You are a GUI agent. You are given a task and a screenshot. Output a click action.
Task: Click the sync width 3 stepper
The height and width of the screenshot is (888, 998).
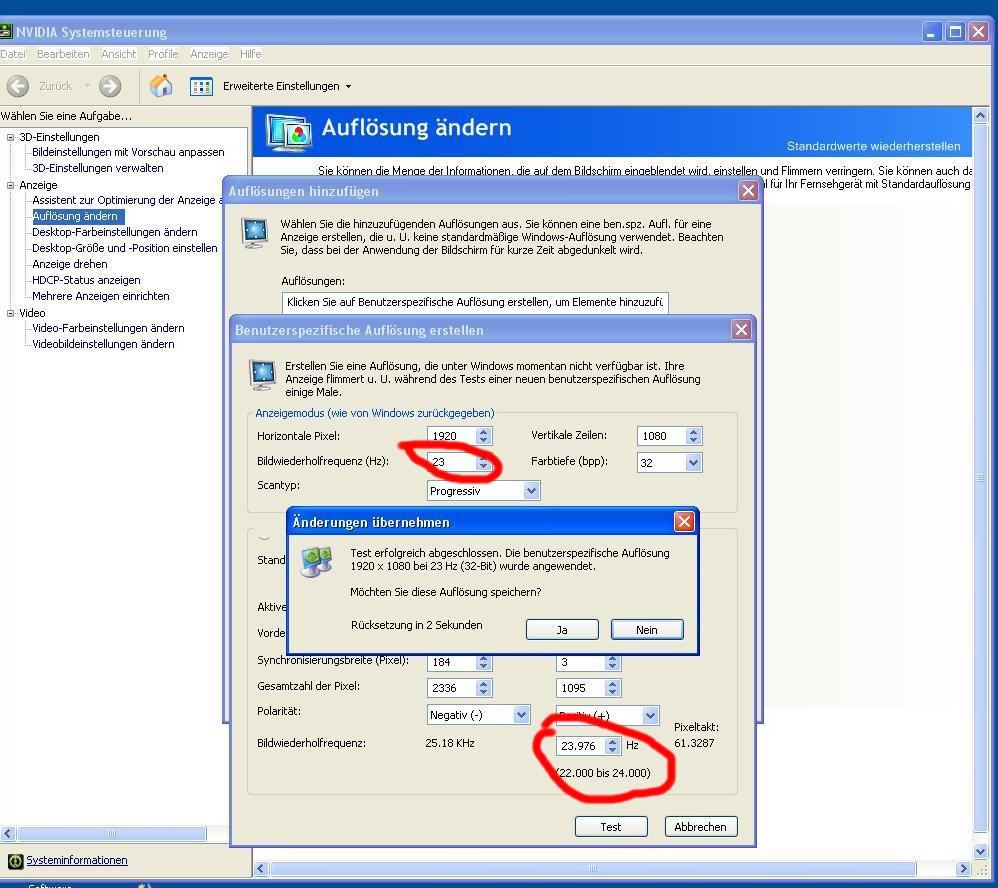tap(612, 662)
